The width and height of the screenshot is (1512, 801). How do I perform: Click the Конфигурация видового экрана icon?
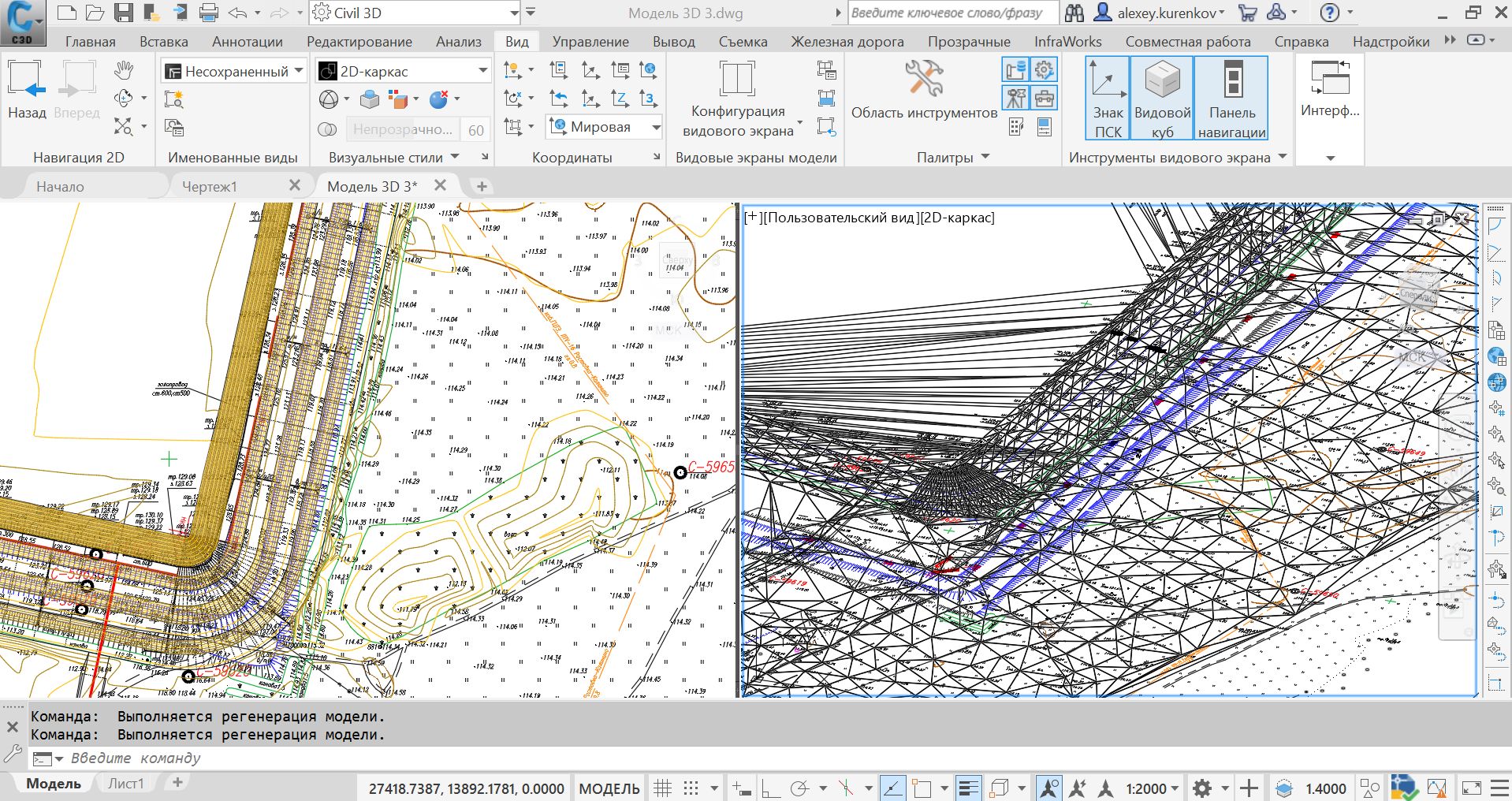coord(737,80)
